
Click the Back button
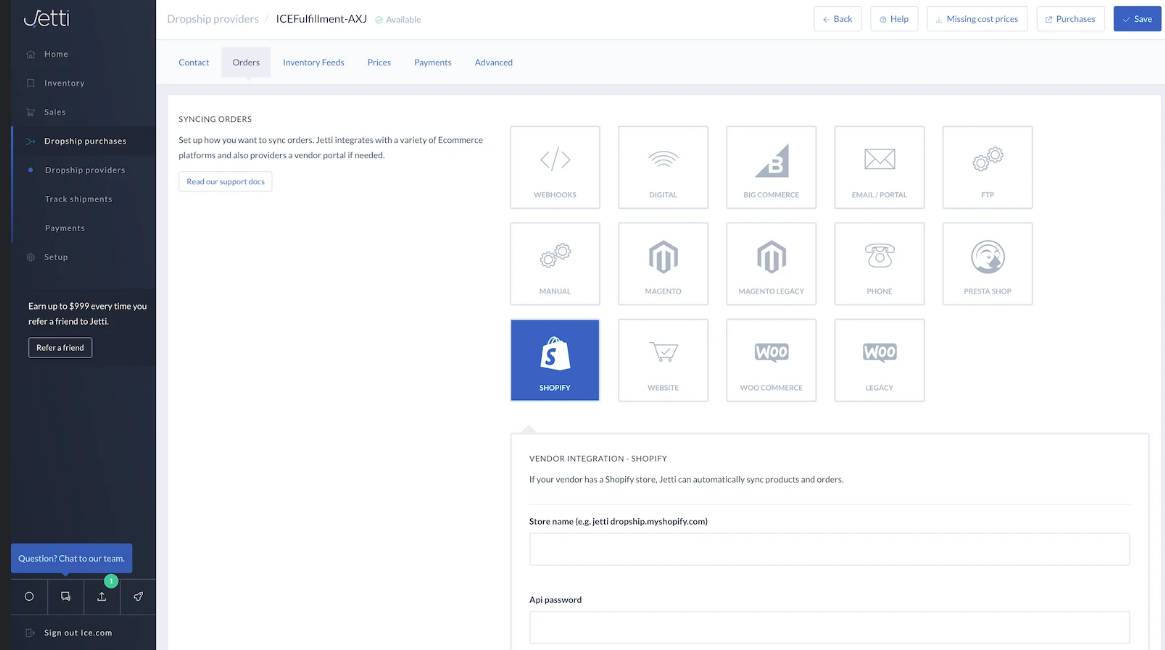[837, 19]
